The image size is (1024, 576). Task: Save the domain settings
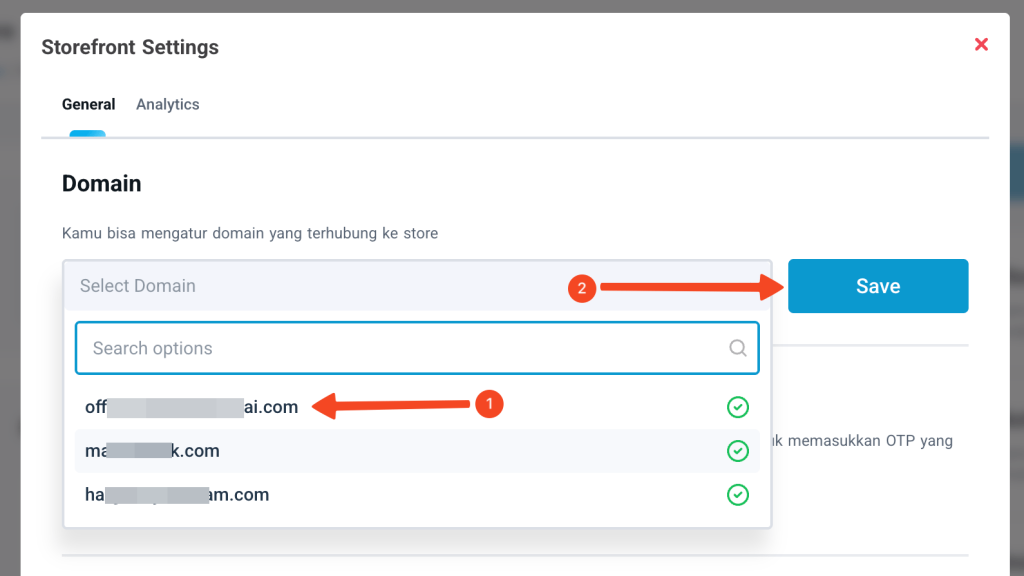point(877,286)
